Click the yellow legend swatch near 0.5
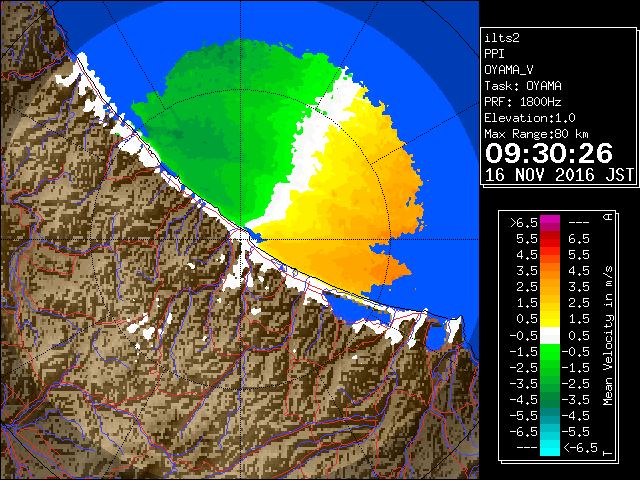Viewport: 640px width, 480px height. tap(550, 319)
